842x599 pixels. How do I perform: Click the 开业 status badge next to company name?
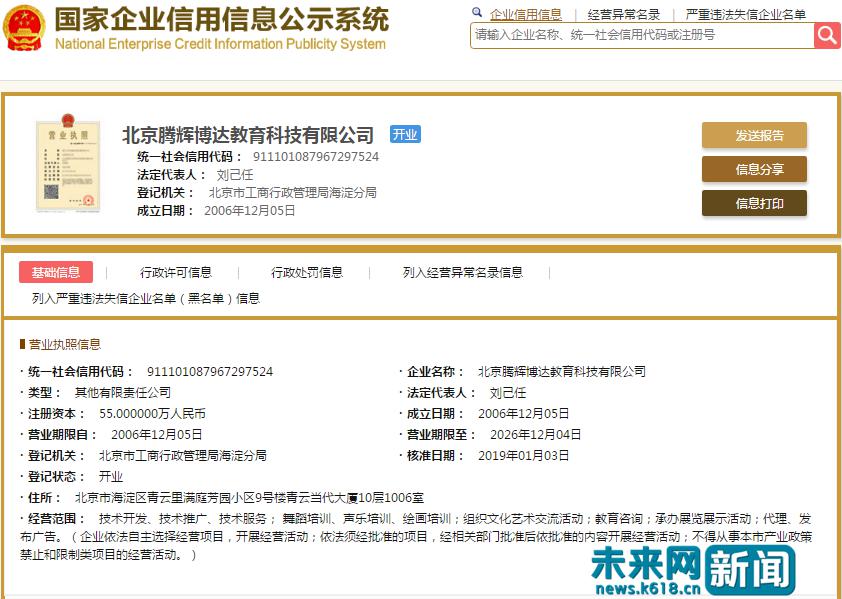tap(405, 134)
